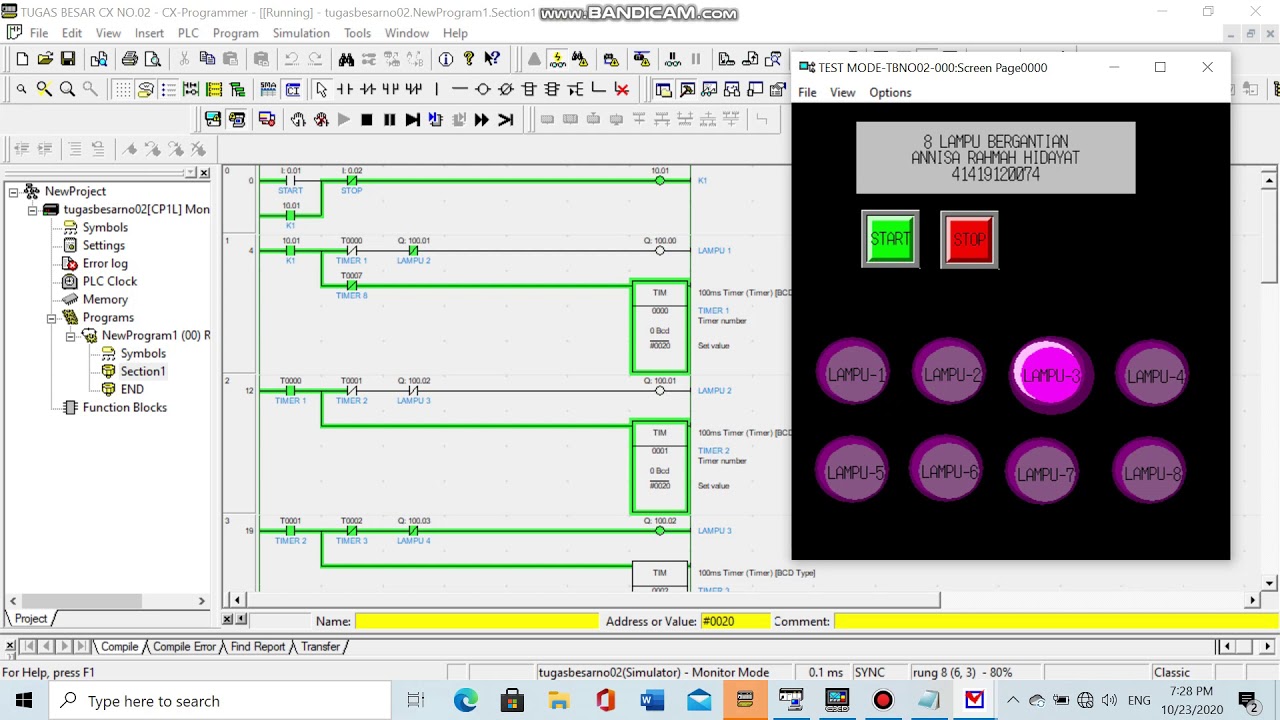Open the PLC menu

pyautogui.click(x=188, y=33)
